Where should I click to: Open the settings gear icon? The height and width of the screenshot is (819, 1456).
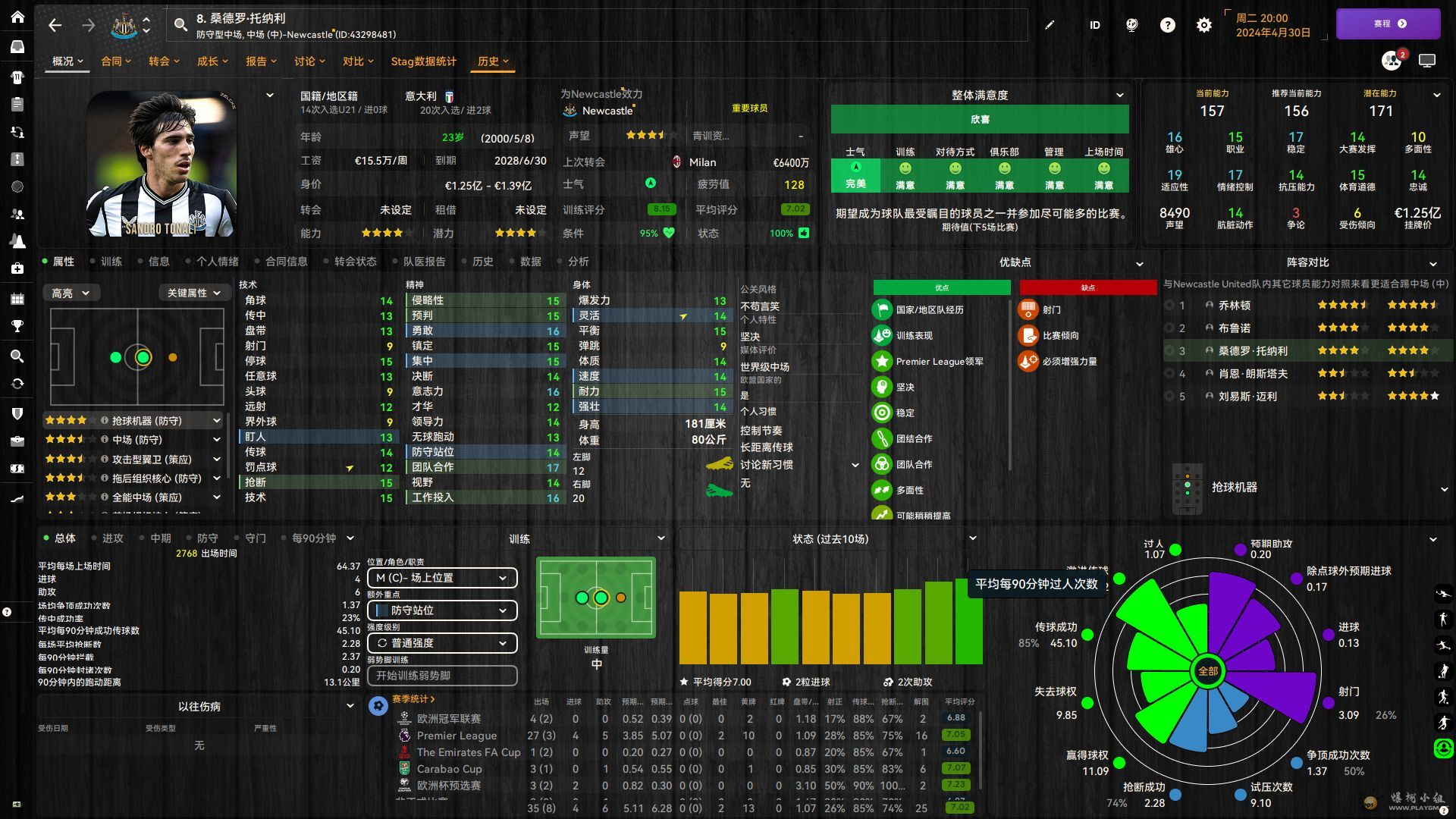[1204, 25]
